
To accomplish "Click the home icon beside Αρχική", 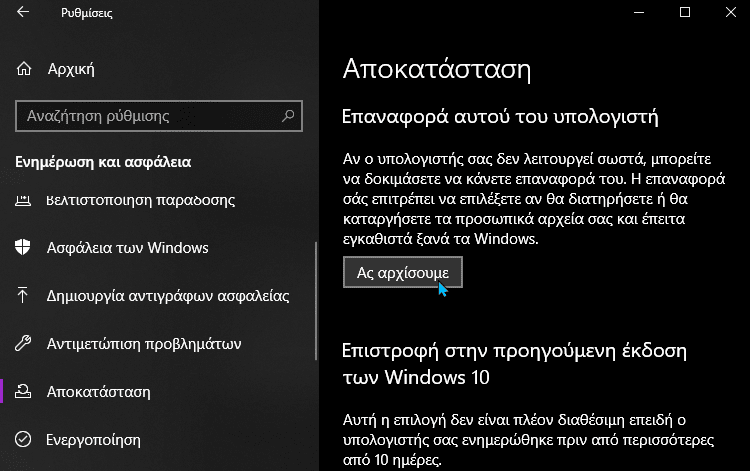I will [24, 69].
